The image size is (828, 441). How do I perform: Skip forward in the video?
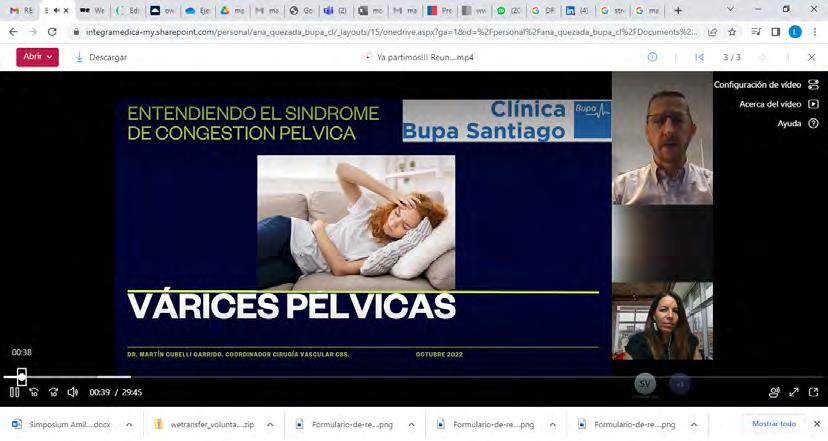(x=53, y=392)
